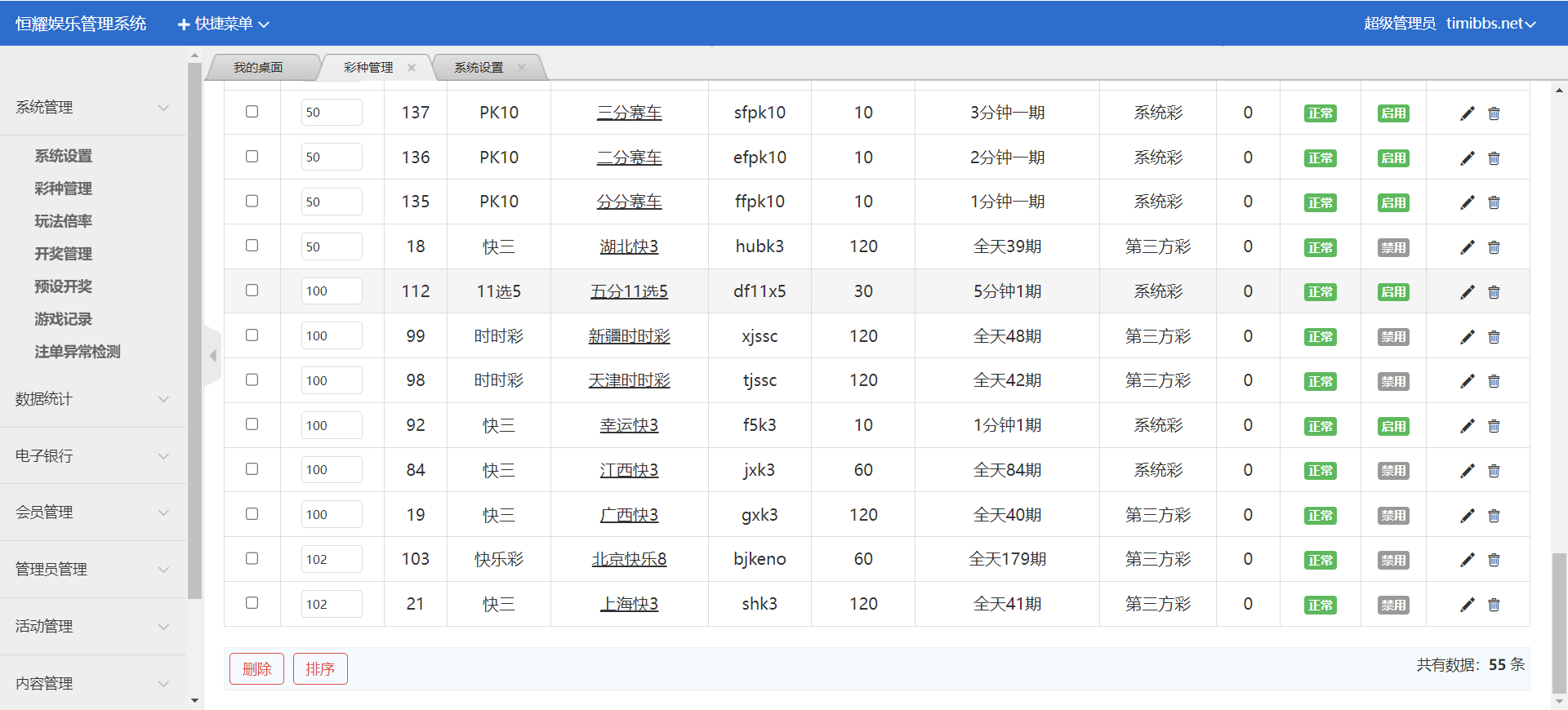Collapse the sidebar with the left arrow handle

[x=212, y=356]
